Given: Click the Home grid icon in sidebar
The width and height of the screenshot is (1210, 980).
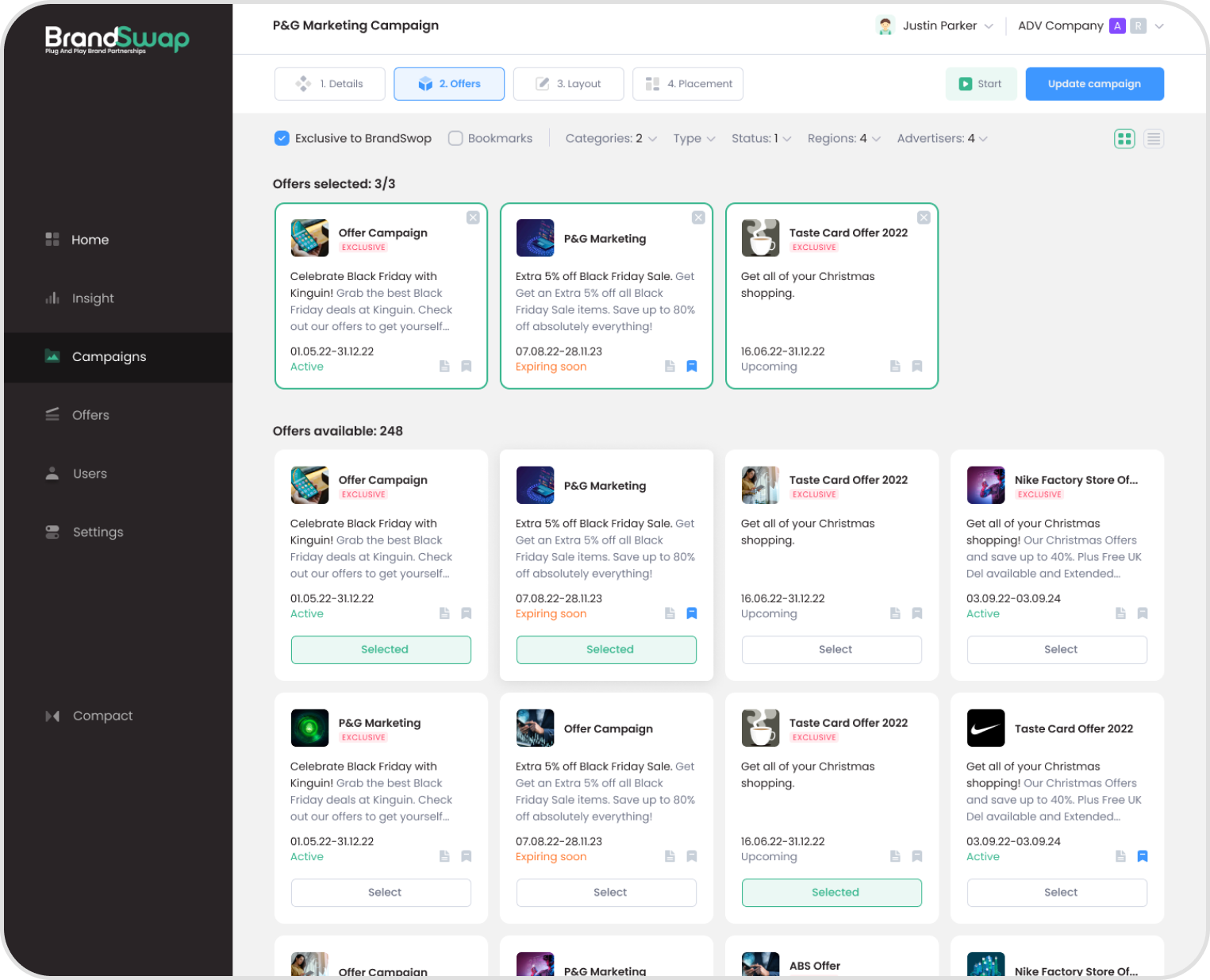Looking at the screenshot, I should (x=52, y=240).
